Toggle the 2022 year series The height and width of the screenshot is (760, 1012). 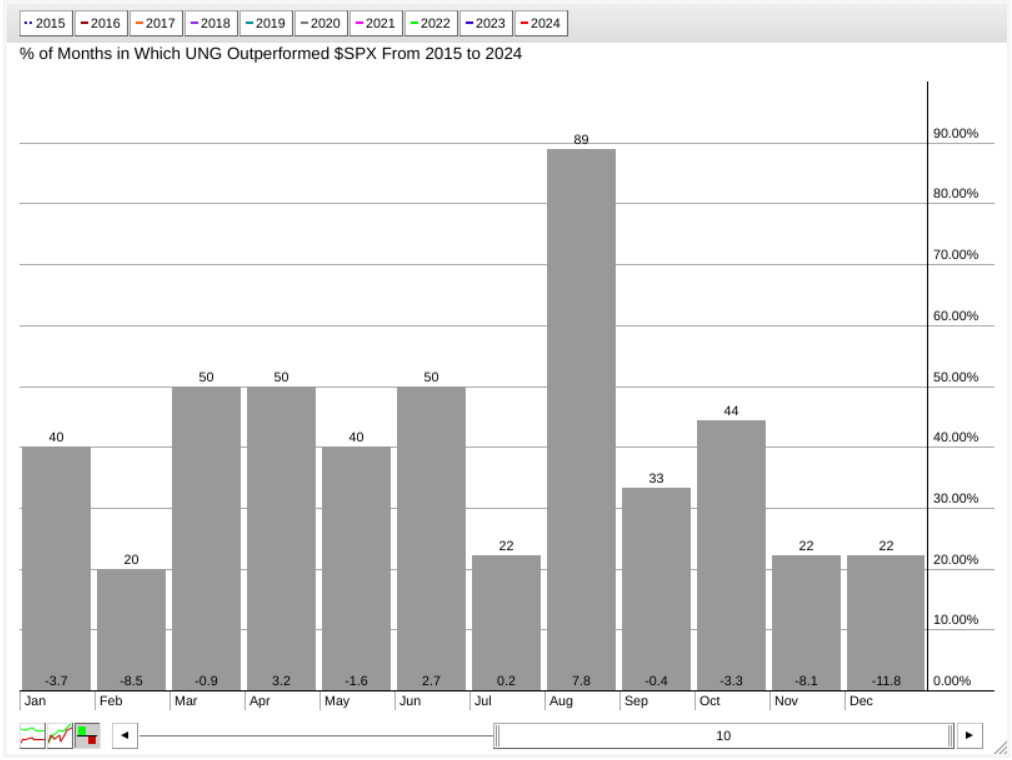[430, 23]
